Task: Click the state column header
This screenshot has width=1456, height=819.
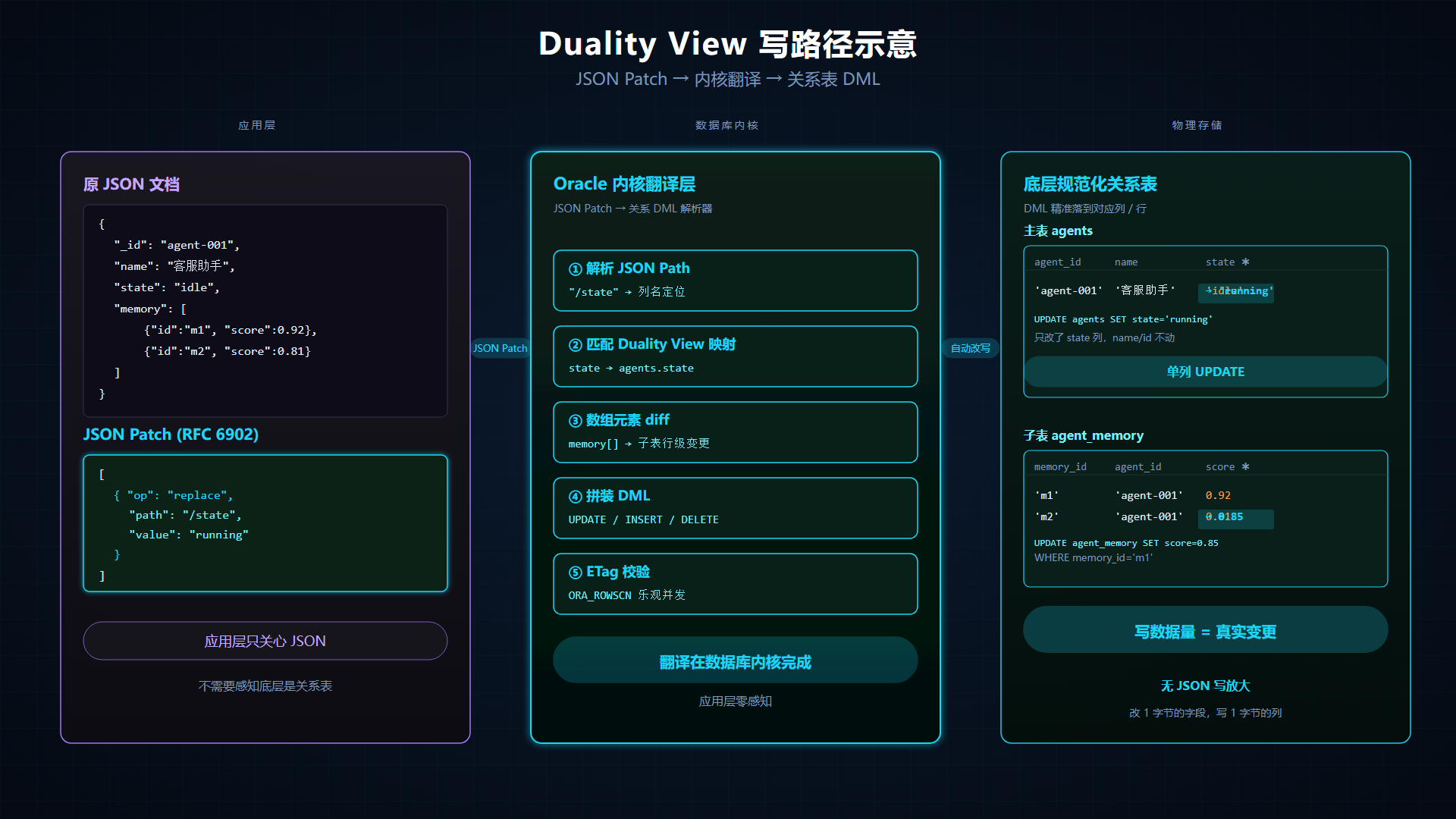Action: tap(1220, 262)
